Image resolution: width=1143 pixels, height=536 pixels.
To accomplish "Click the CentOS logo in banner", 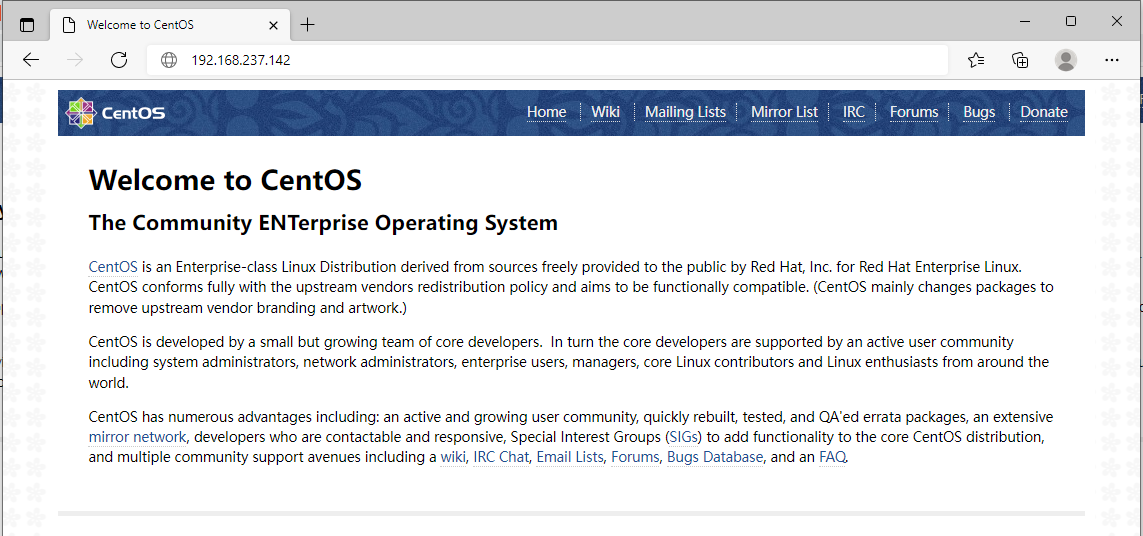I will [x=115, y=112].
